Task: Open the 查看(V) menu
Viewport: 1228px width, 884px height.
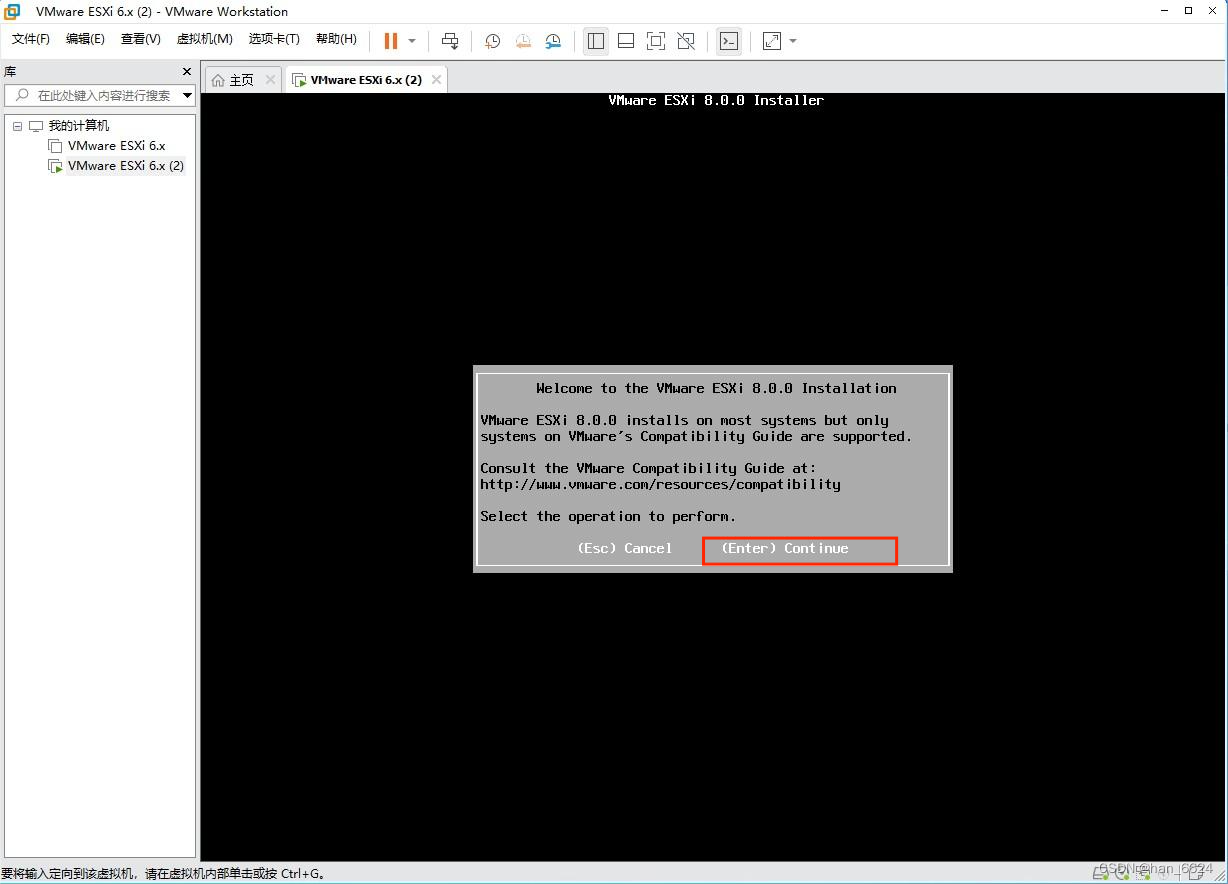Action: (141, 39)
